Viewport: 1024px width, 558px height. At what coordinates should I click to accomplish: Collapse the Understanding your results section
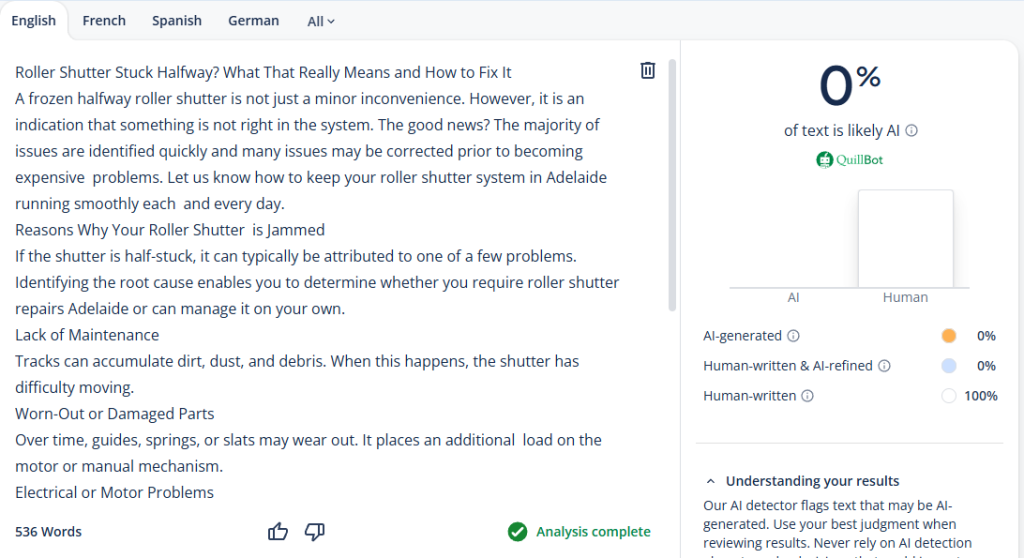(x=710, y=481)
